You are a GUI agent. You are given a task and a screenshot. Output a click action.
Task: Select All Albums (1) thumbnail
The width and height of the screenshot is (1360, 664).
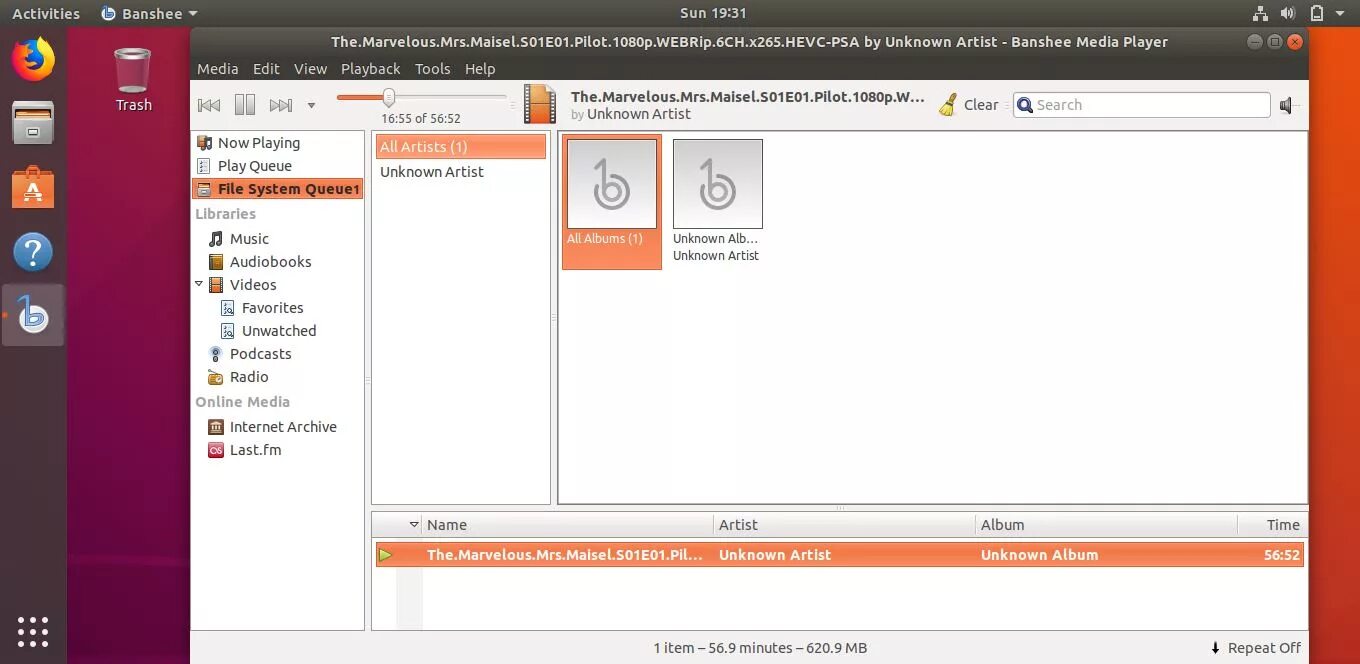point(612,203)
